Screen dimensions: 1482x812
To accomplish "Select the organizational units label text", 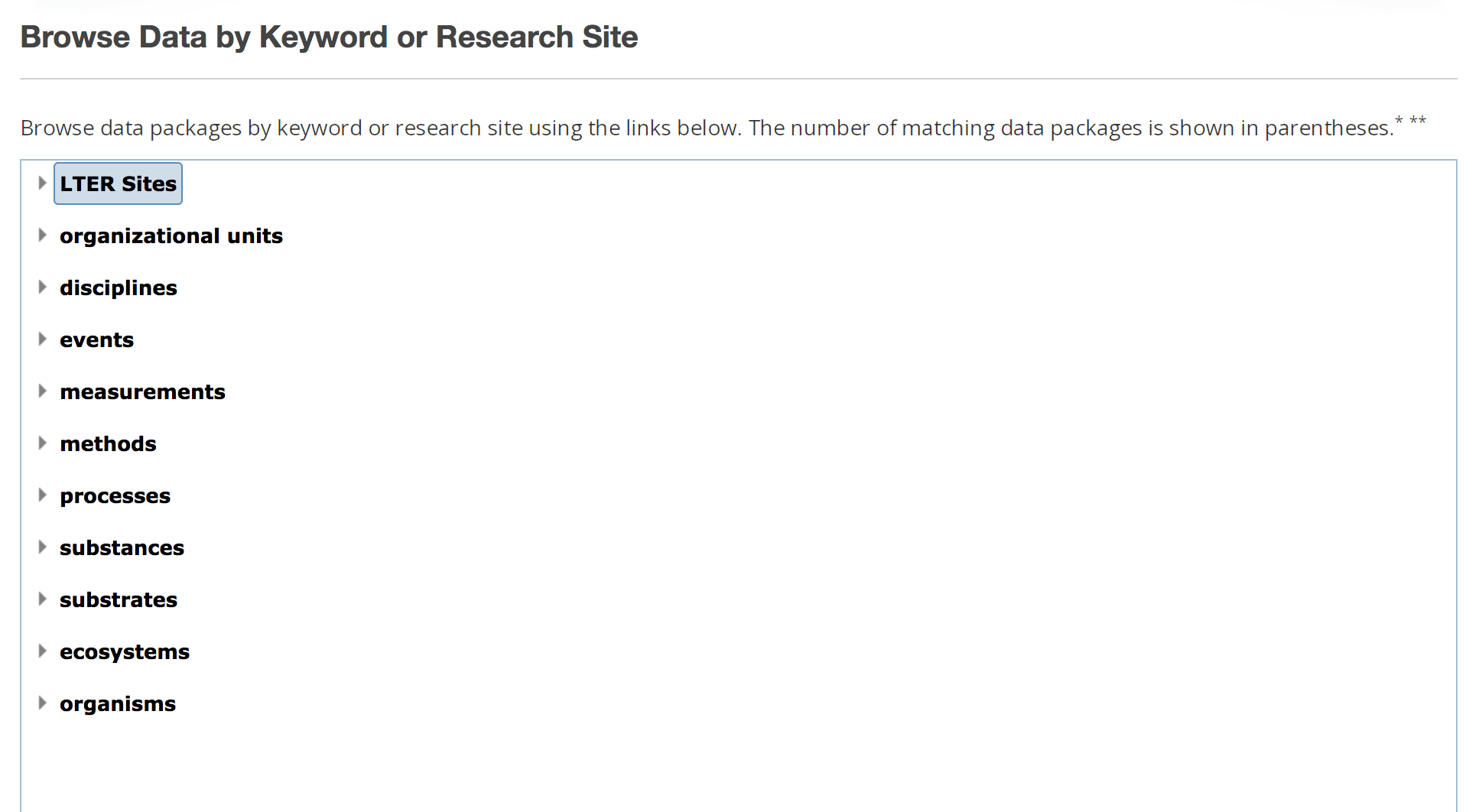I will [171, 235].
